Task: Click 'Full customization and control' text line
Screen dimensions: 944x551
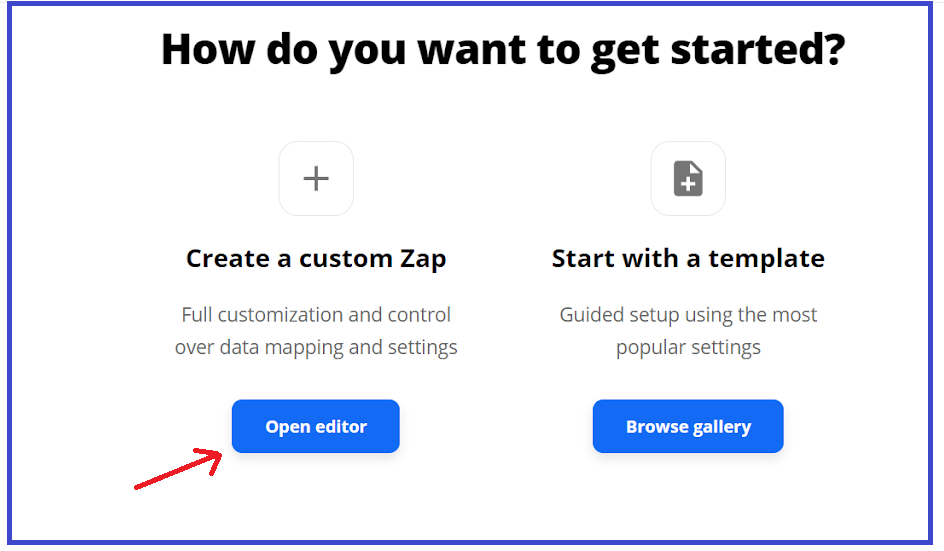Action: coord(316,314)
